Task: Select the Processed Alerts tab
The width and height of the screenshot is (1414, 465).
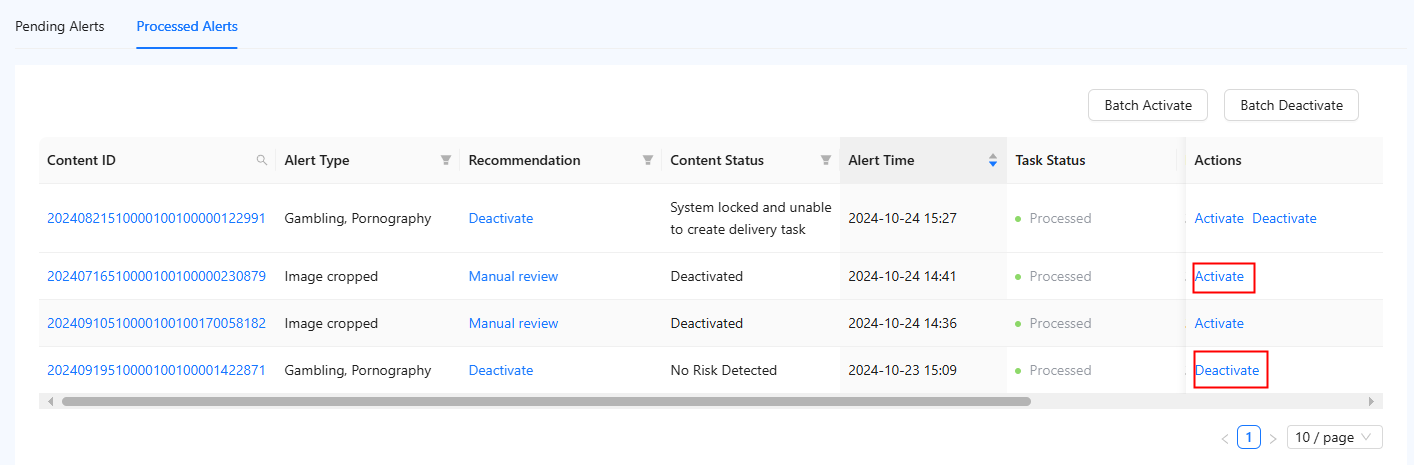Action: [x=187, y=26]
